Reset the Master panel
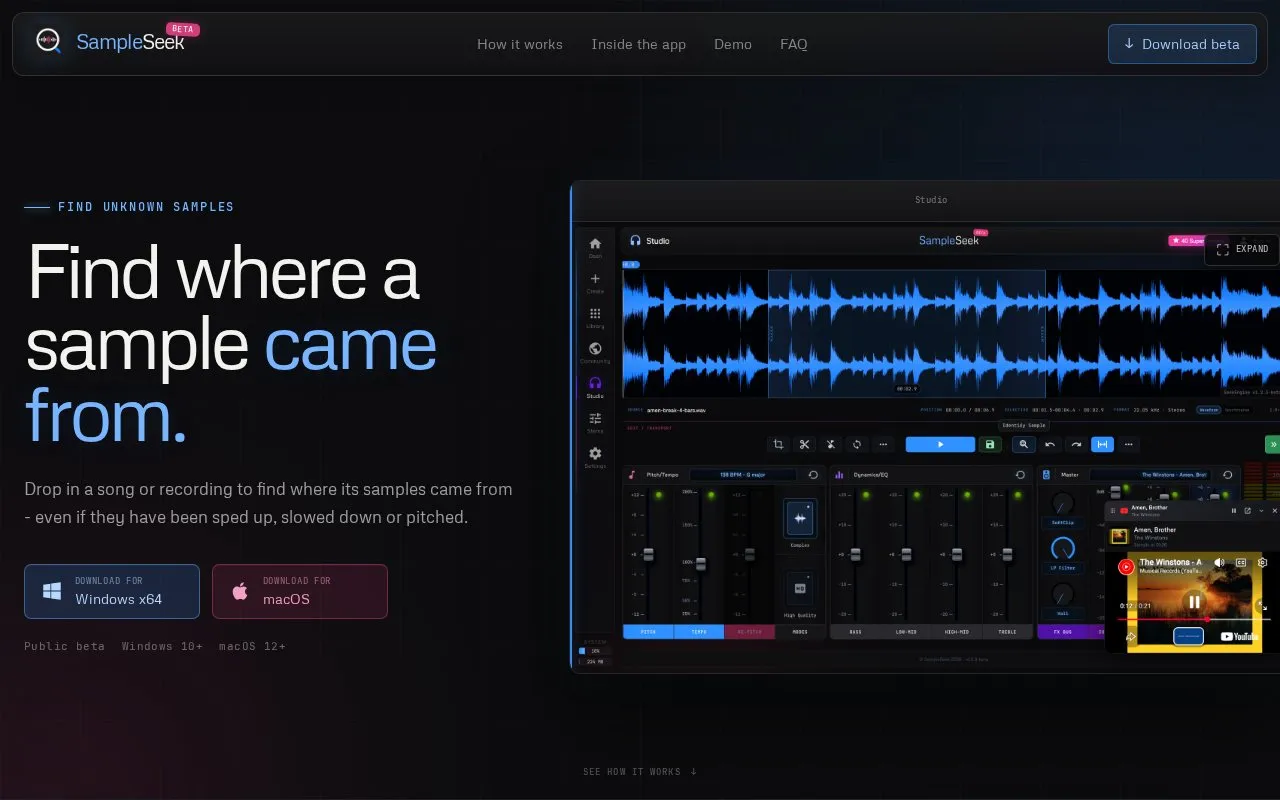Screen dimensions: 1280x800 (1228, 475)
